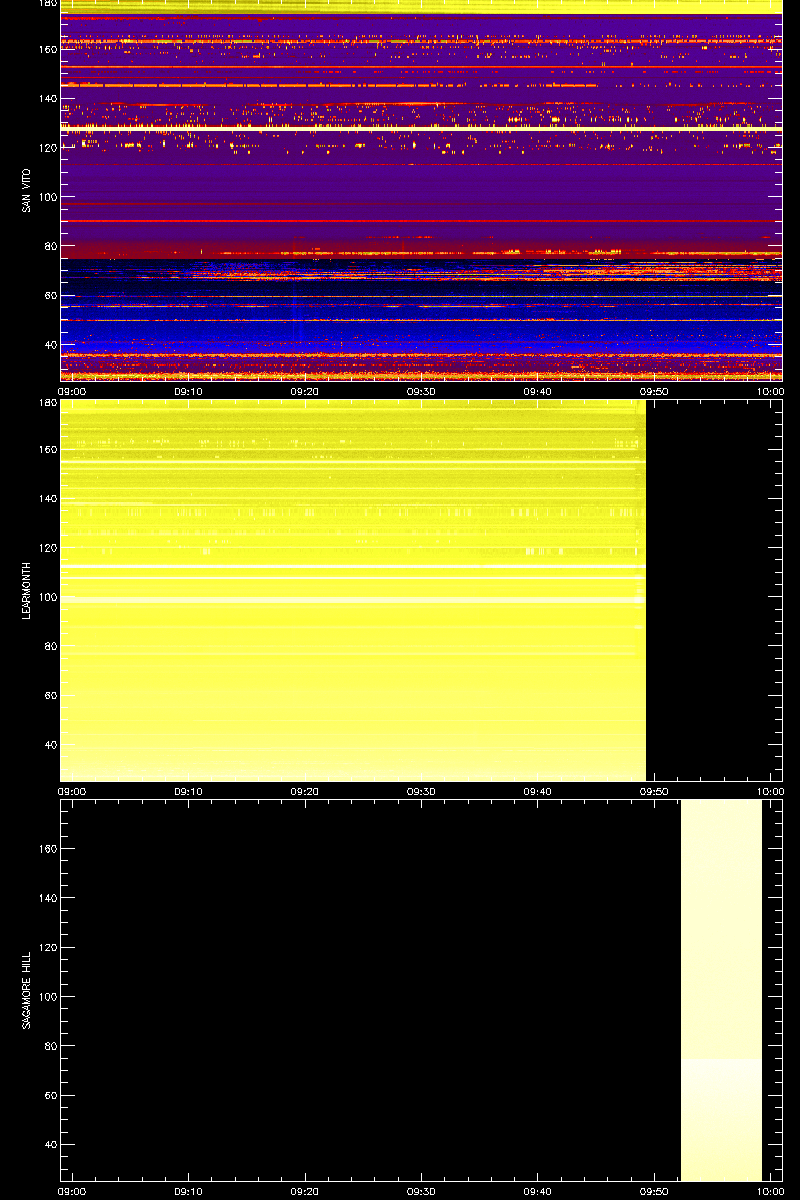Click the LEARMONTH axis label
Viewport: 800px width, 1200px height.
pos(27,590)
